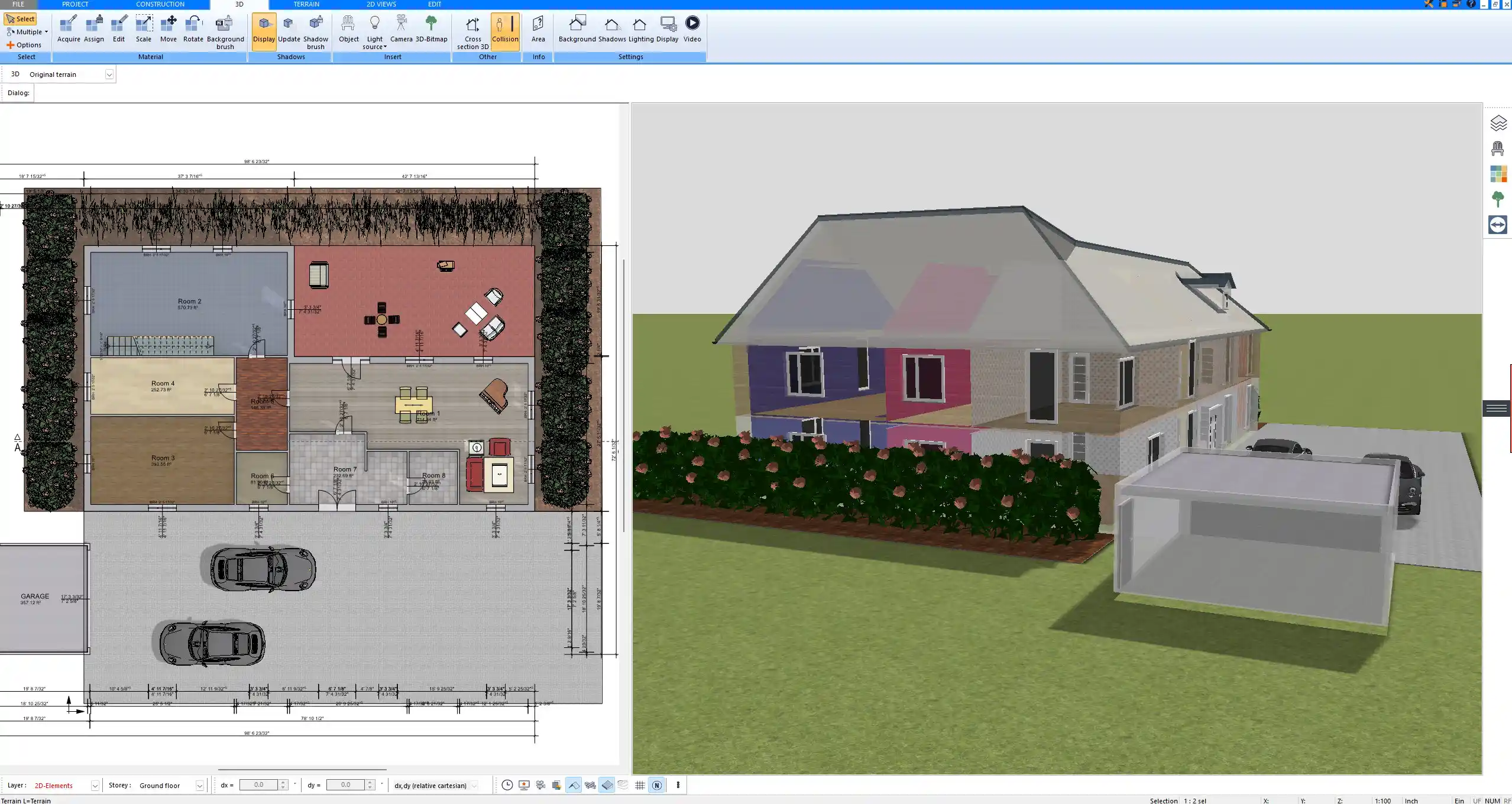This screenshot has height=804, width=1512.
Task: Switch to the TERRAIN ribbon tab
Action: 306,4
